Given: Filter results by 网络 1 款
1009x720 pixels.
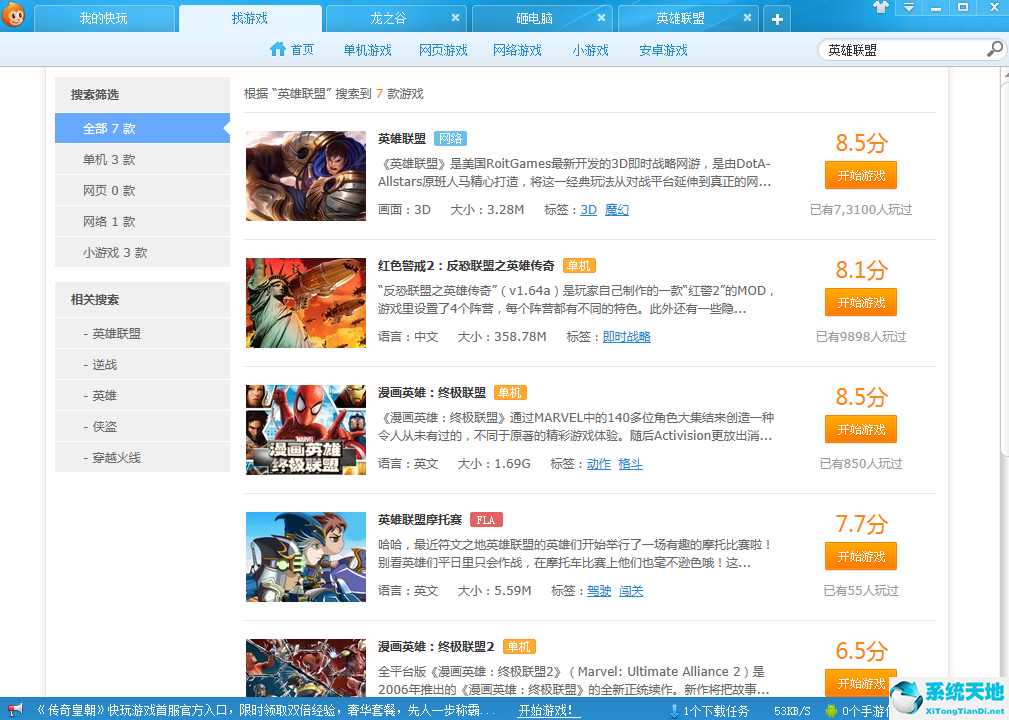Looking at the screenshot, I should [142, 221].
